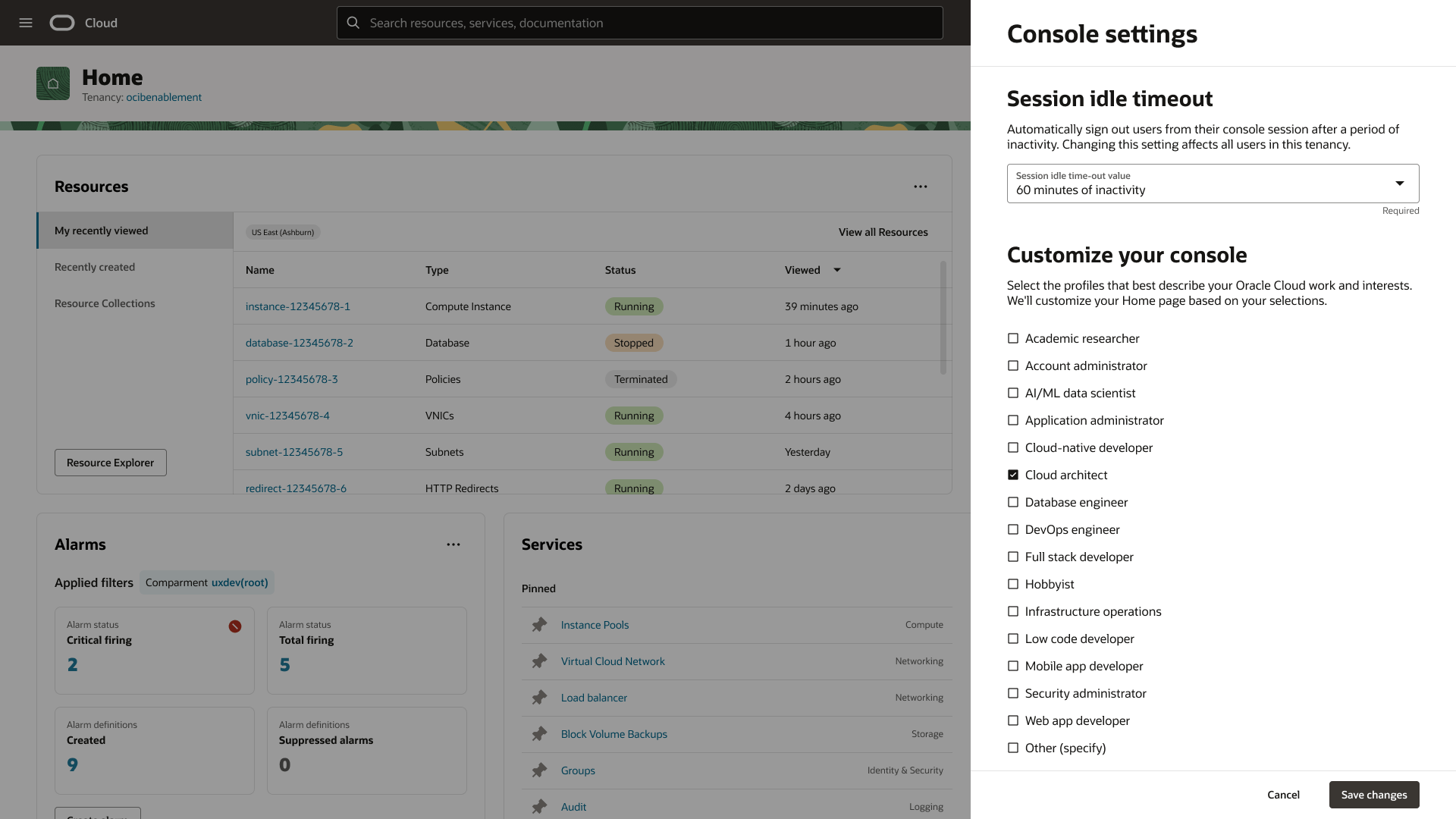The width and height of the screenshot is (1456, 819).
Task: Check the DevOps engineer checkbox
Action: [x=1013, y=529]
